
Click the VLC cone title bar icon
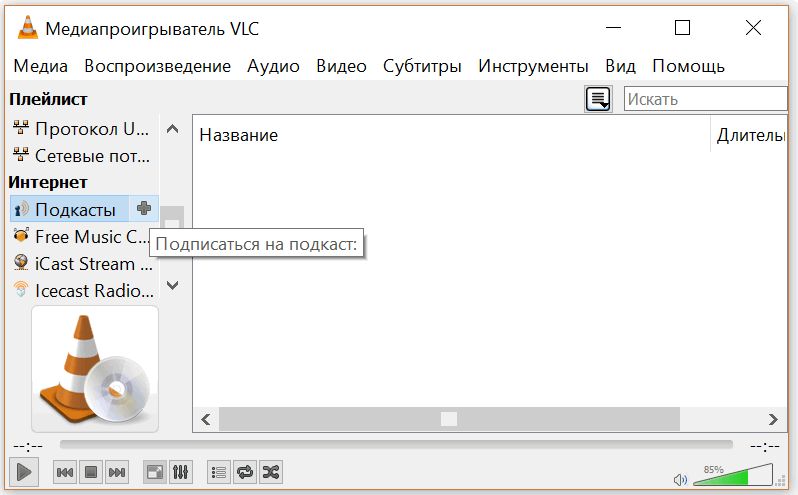click(27, 27)
